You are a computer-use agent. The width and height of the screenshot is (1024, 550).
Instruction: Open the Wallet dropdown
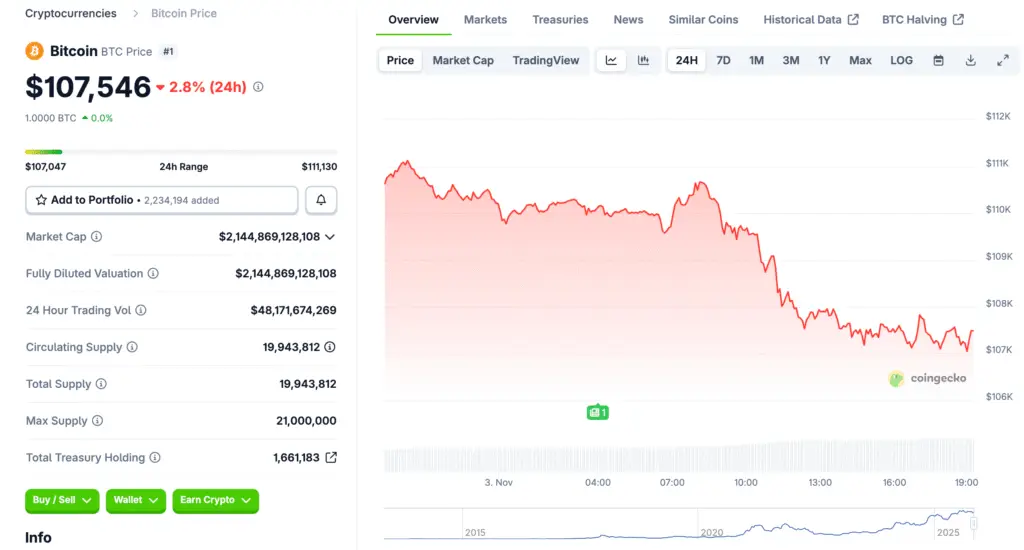pyautogui.click(x=135, y=500)
